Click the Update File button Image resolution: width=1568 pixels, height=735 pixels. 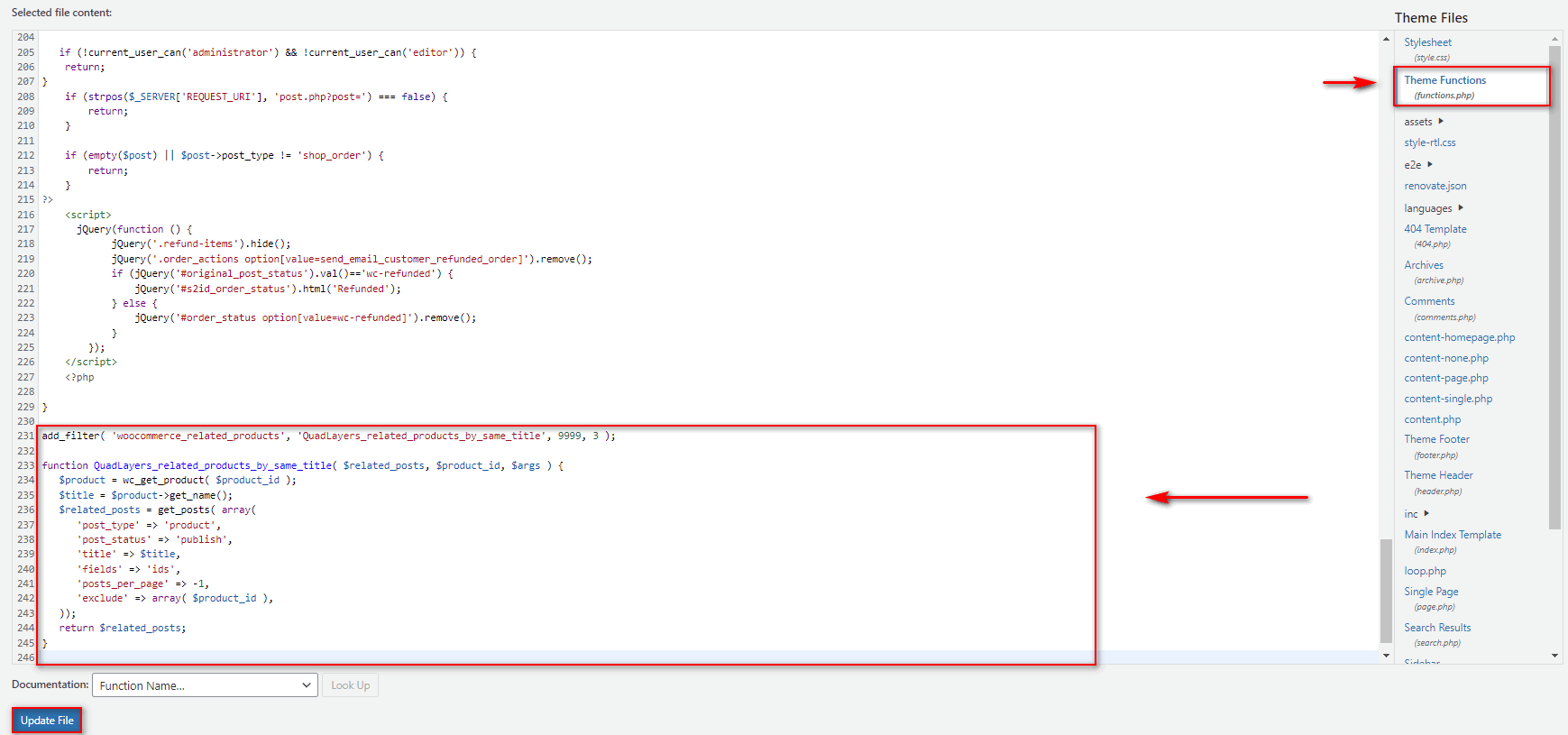[x=47, y=721]
